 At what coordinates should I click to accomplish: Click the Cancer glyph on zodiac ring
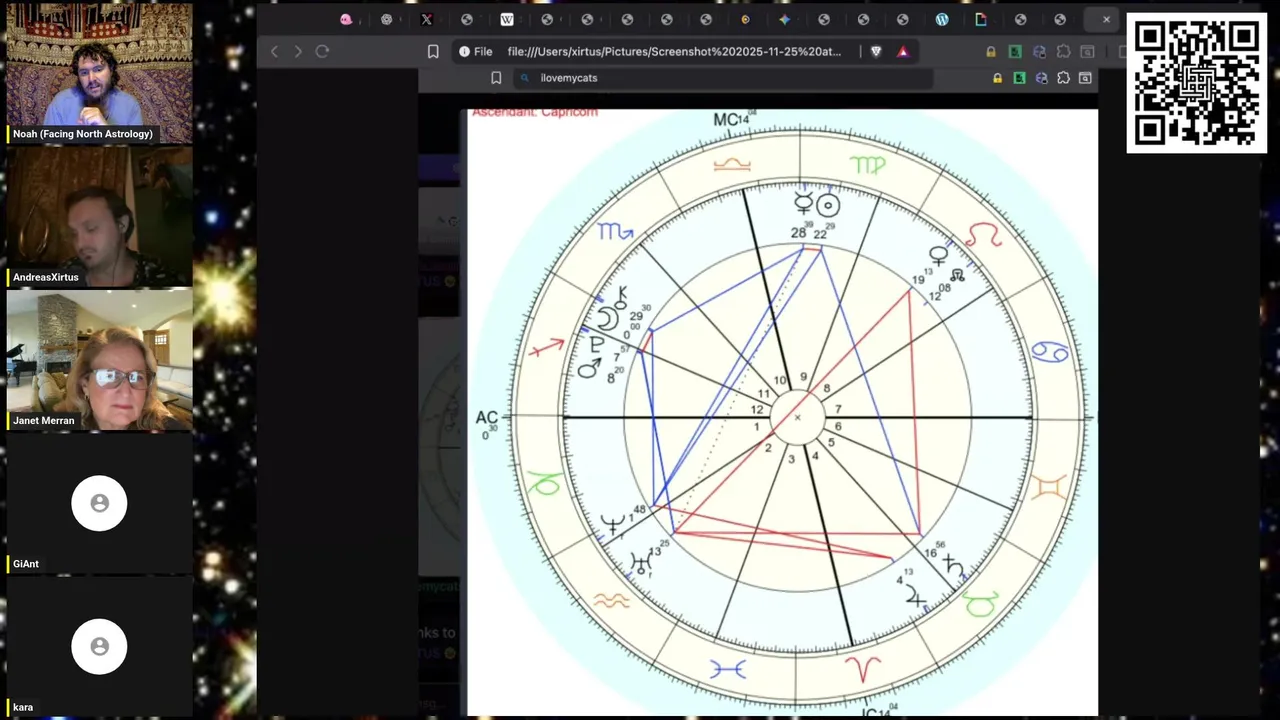(1049, 352)
